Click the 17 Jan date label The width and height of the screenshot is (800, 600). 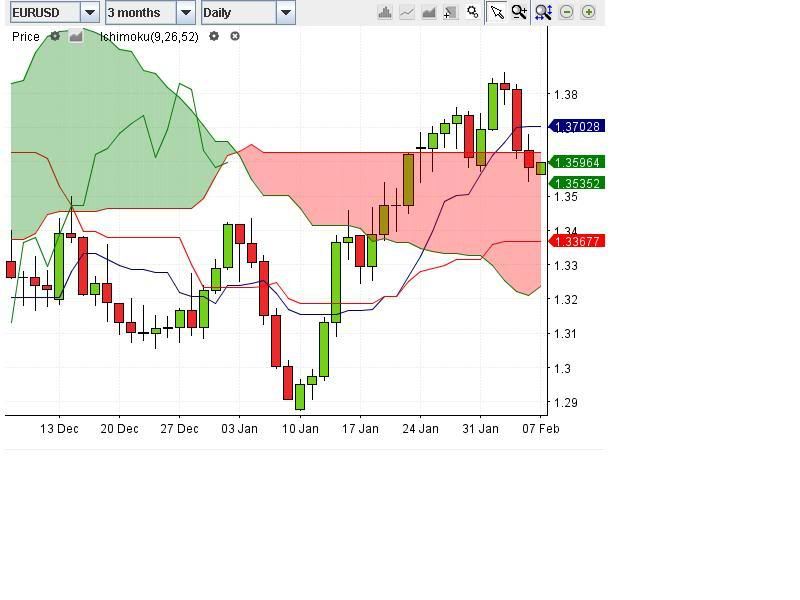click(x=360, y=429)
